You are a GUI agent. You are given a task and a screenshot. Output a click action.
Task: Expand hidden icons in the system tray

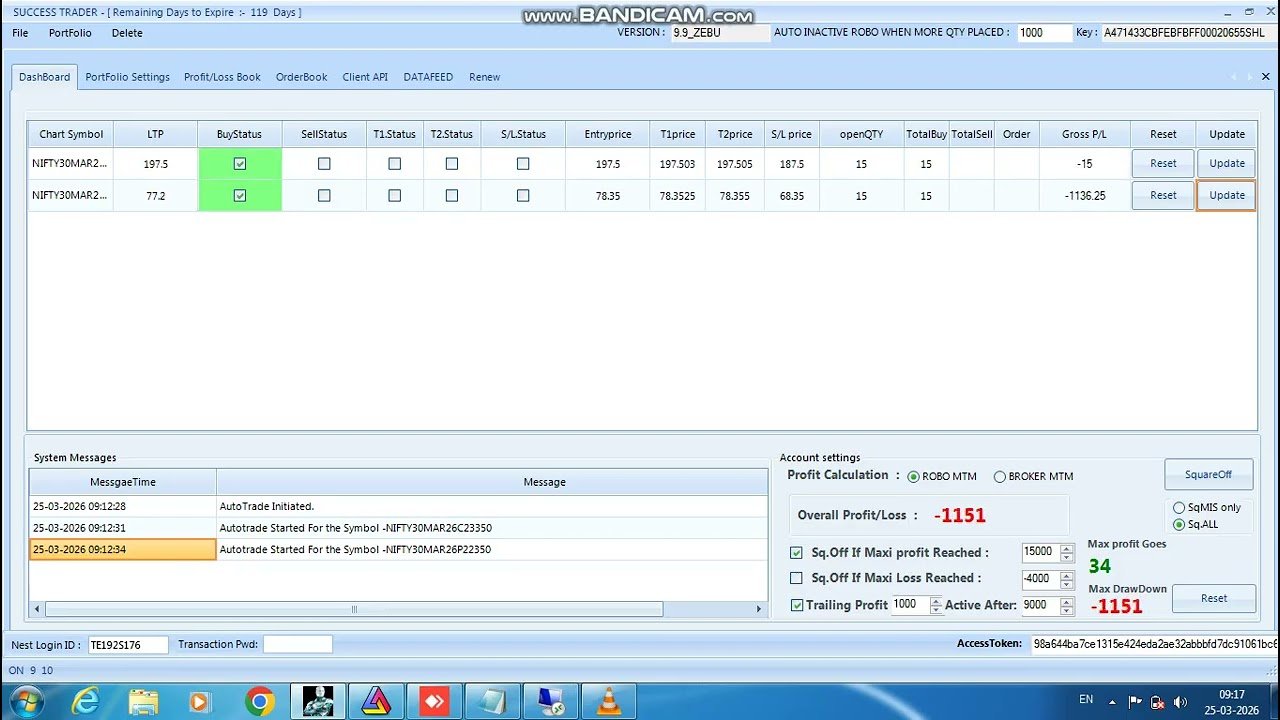(1113, 701)
